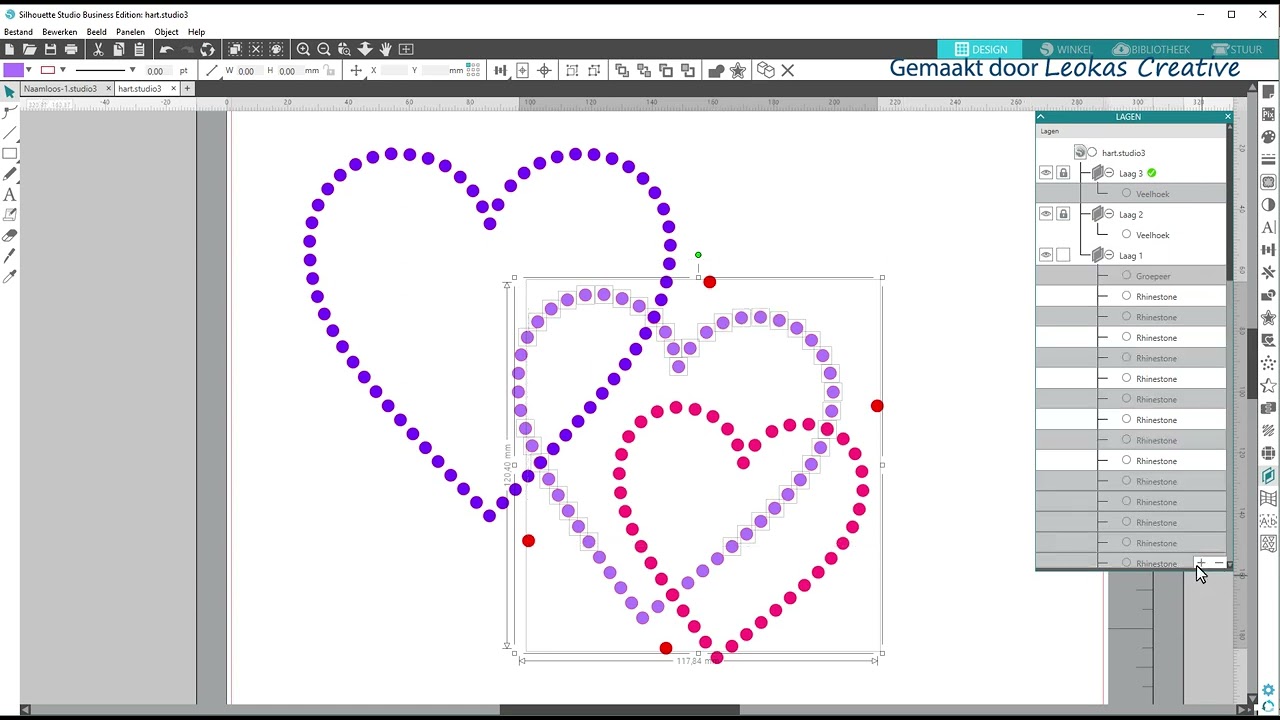The height and width of the screenshot is (720, 1280).
Task: Collapse the LAGEN panel with chevron
Action: (x=1041, y=117)
